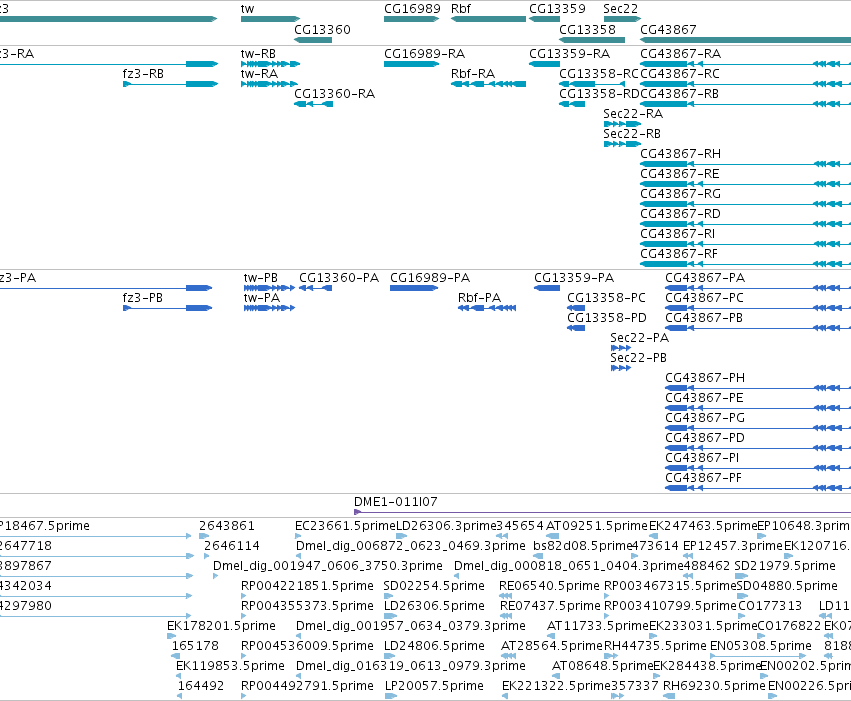851x701 pixels.
Task: Click the CG13360-RA transcript
Action: 313,104
